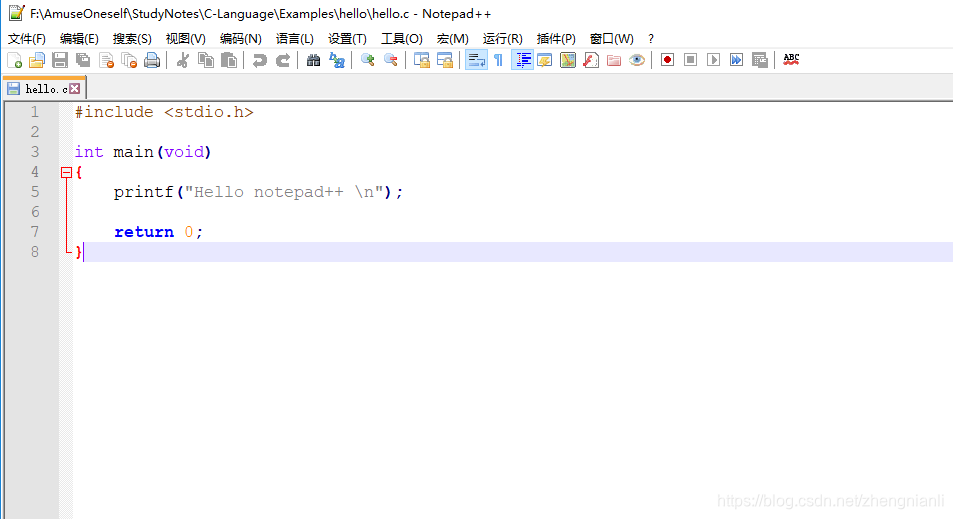Click the Save All icon
Image resolution: width=953 pixels, height=519 pixels.
[83, 60]
